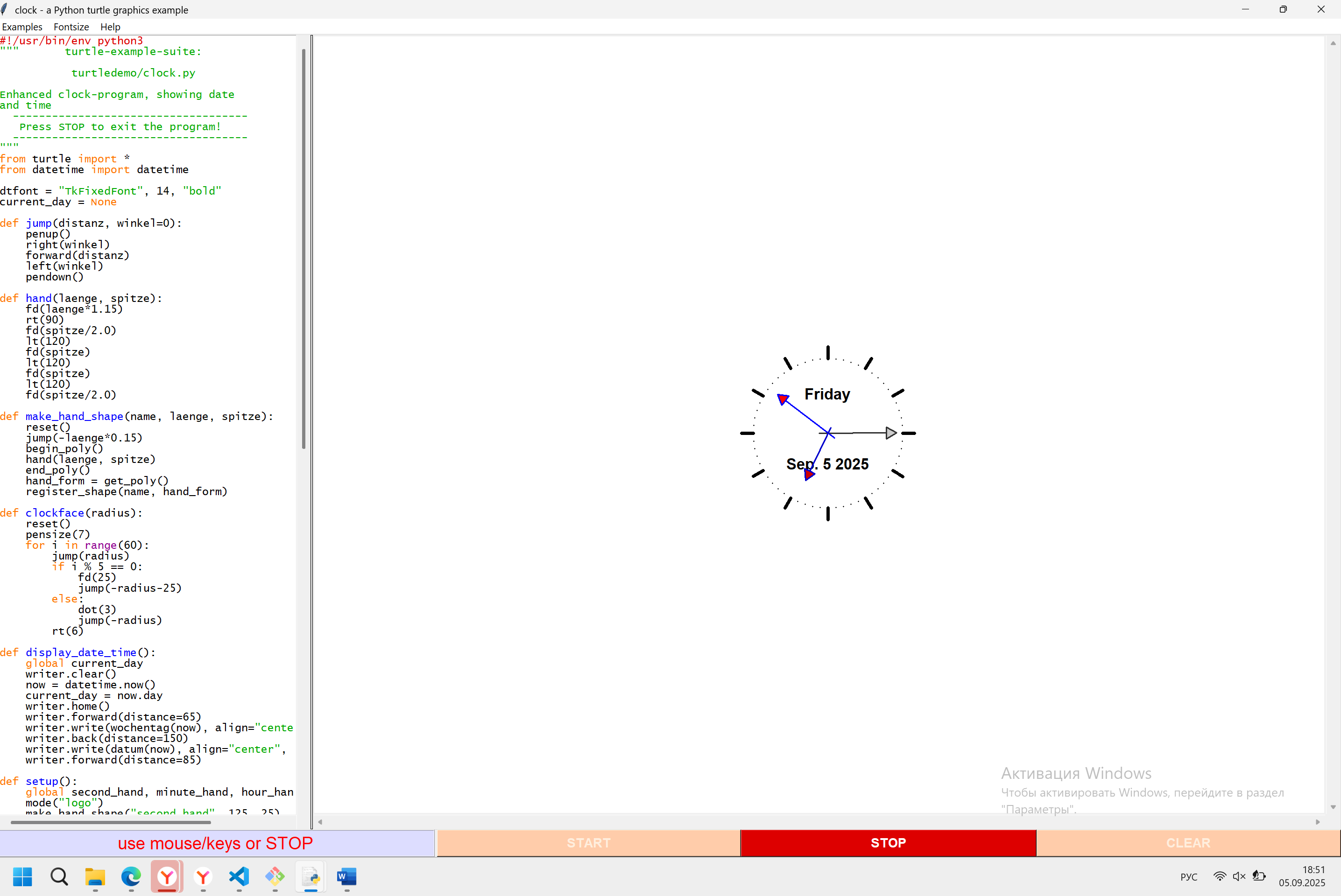The height and width of the screenshot is (896, 1341).
Task: Toggle input language РУС indicator
Action: pos(1188,876)
